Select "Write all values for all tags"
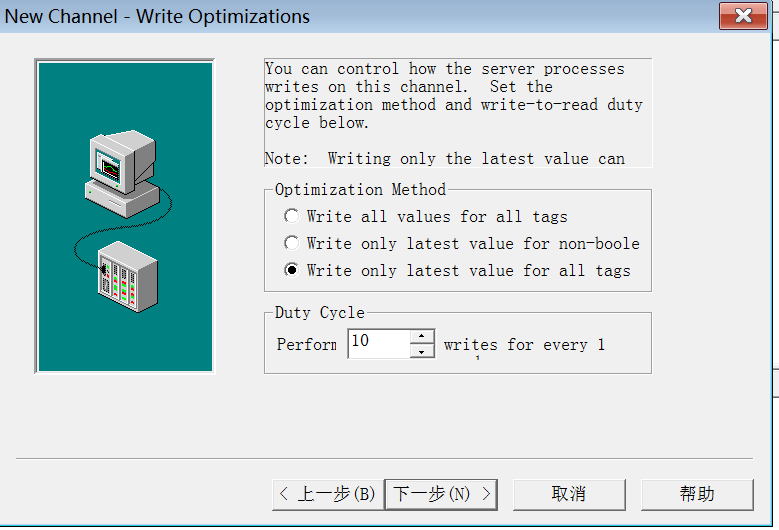Viewport: 779px width, 530px height. [x=291, y=216]
